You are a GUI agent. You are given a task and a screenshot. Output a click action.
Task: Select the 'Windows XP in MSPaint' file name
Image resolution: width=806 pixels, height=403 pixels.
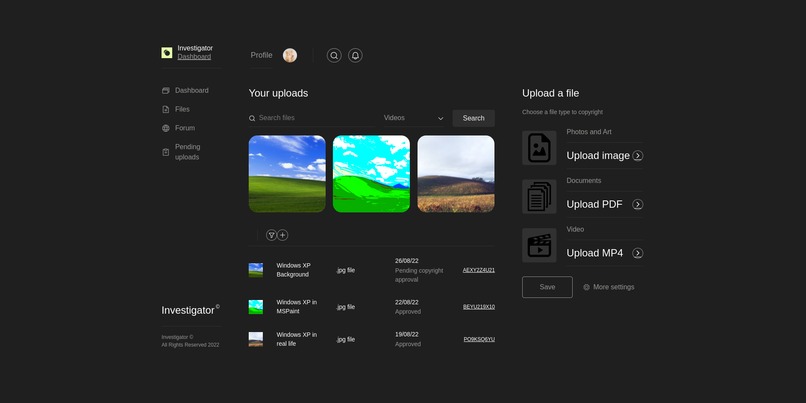click(x=297, y=307)
